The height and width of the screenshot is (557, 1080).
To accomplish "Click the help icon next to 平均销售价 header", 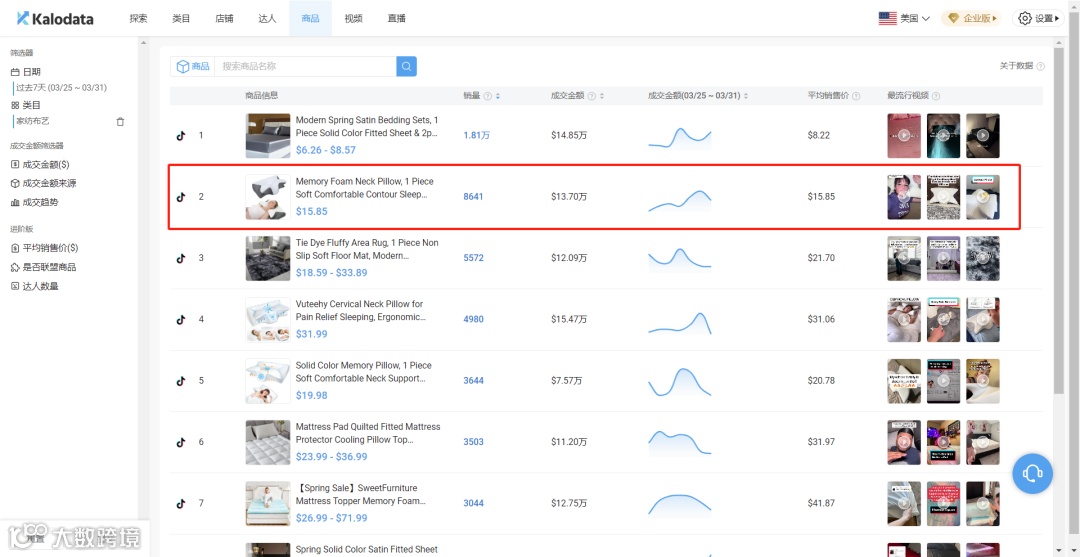I will click(x=856, y=96).
